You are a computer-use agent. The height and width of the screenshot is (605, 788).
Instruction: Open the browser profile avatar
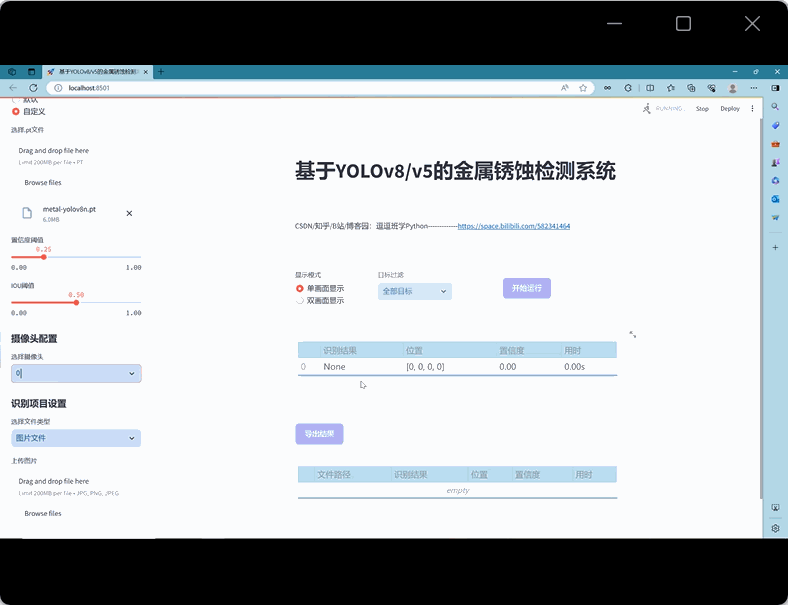pos(733,88)
